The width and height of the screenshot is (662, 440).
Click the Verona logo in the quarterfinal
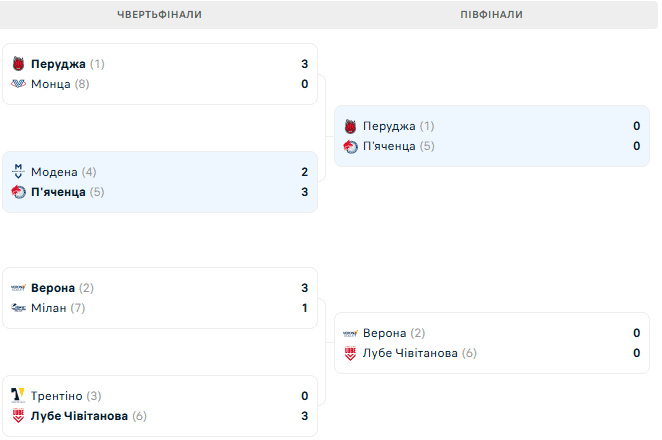point(18,288)
